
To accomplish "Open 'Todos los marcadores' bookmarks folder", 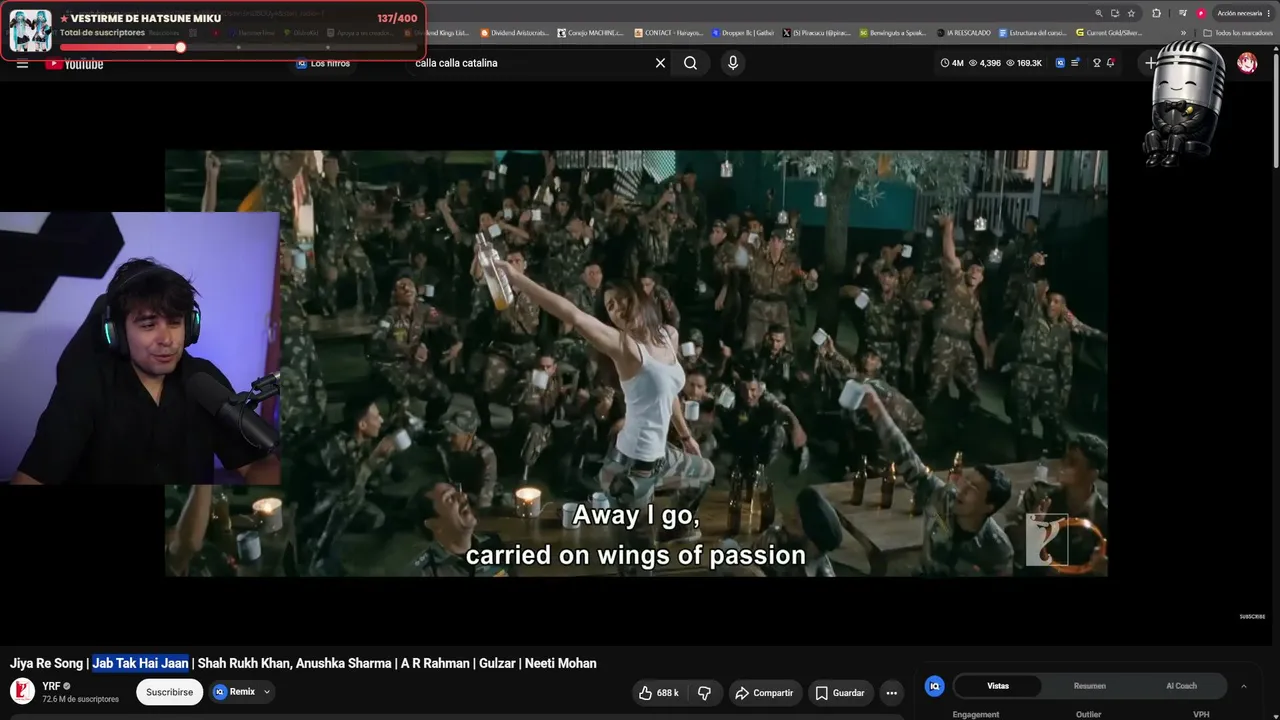I will [1237, 33].
